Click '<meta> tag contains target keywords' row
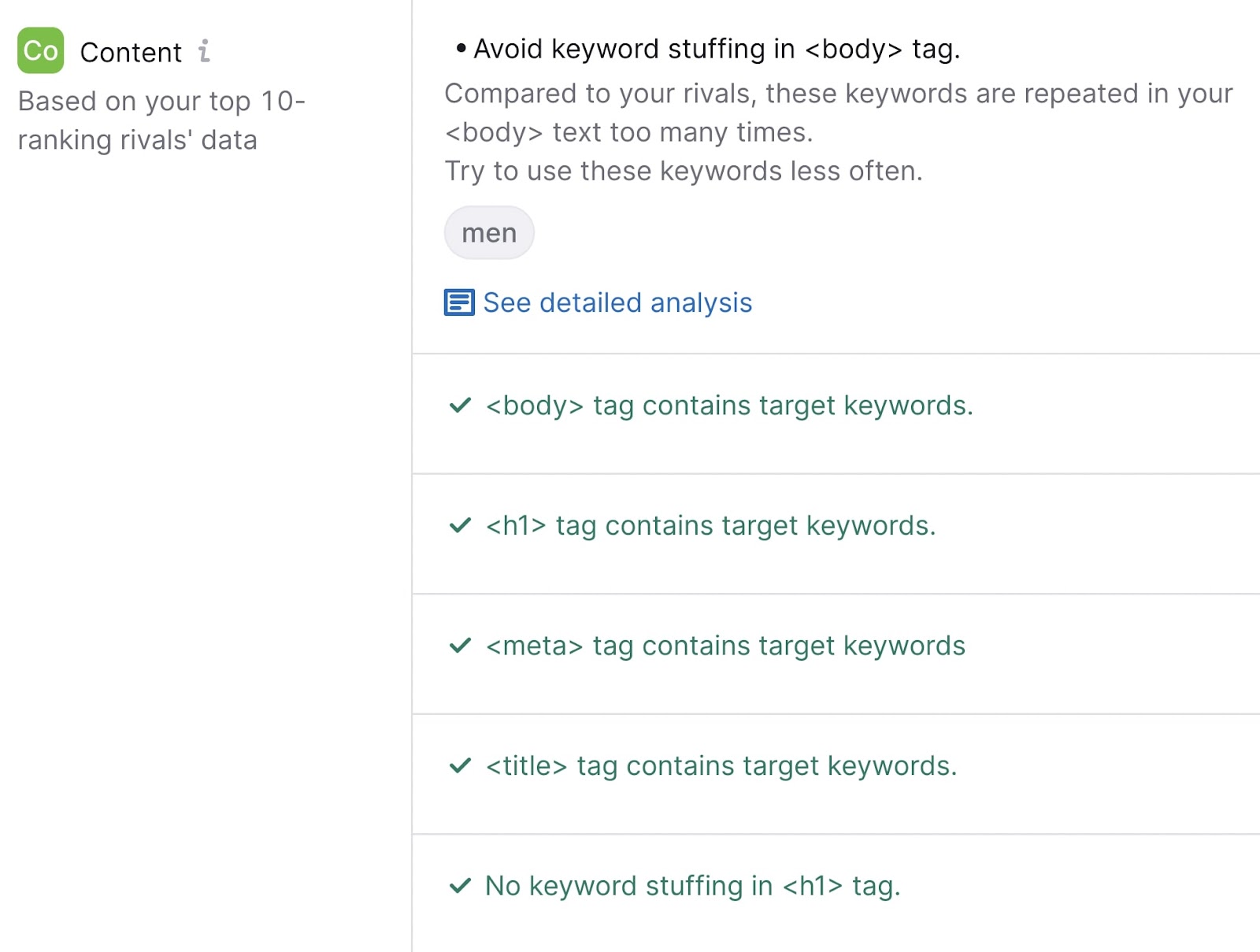 (725, 646)
